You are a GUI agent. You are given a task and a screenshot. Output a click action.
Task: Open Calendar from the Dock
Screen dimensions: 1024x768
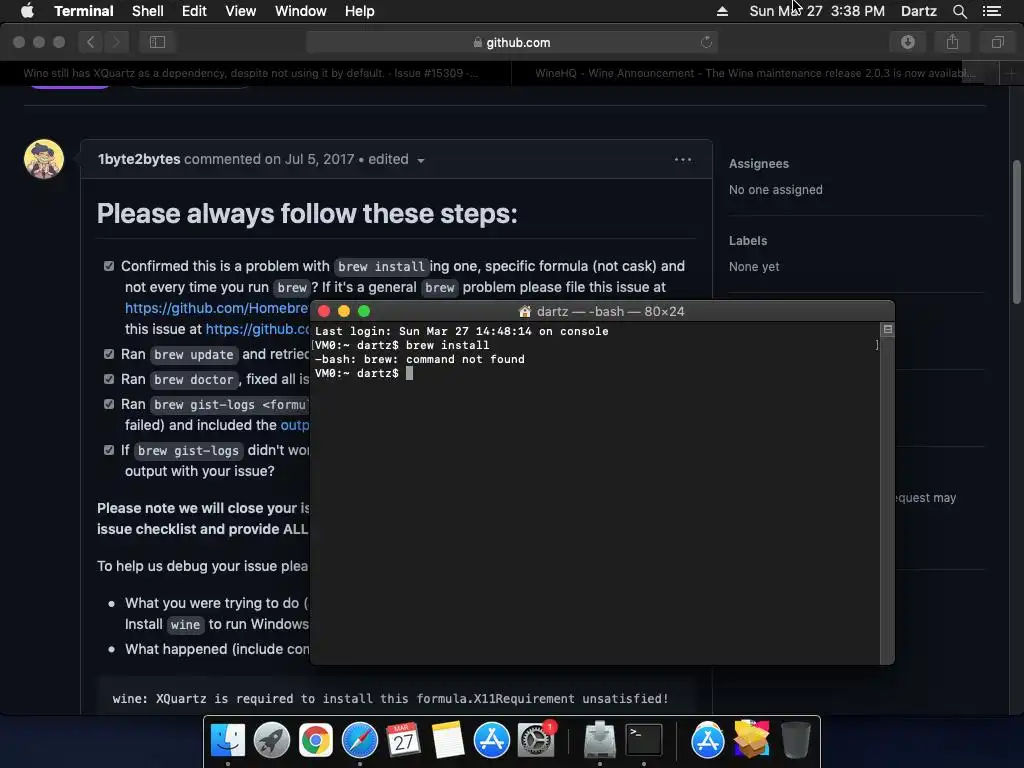[403, 740]
